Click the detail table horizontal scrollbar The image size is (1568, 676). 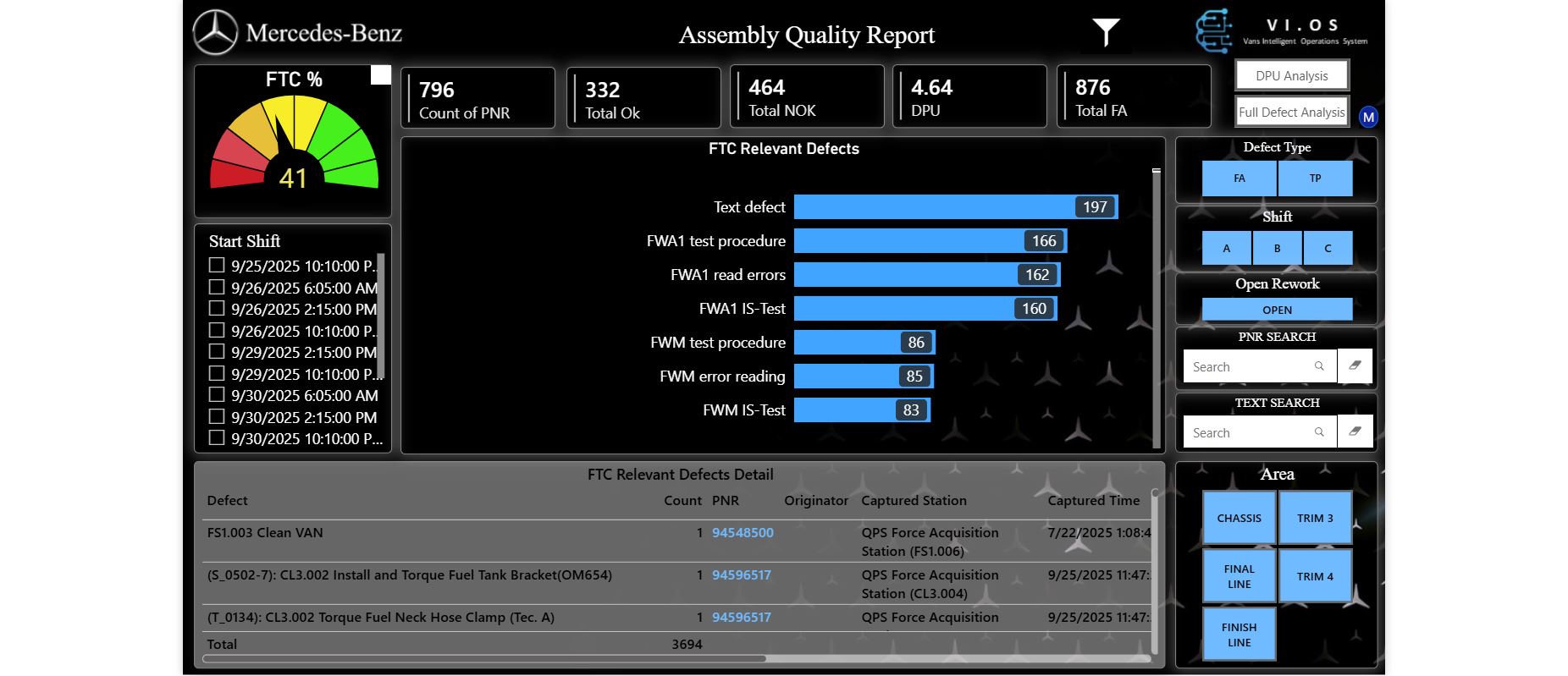click(484, 658)
